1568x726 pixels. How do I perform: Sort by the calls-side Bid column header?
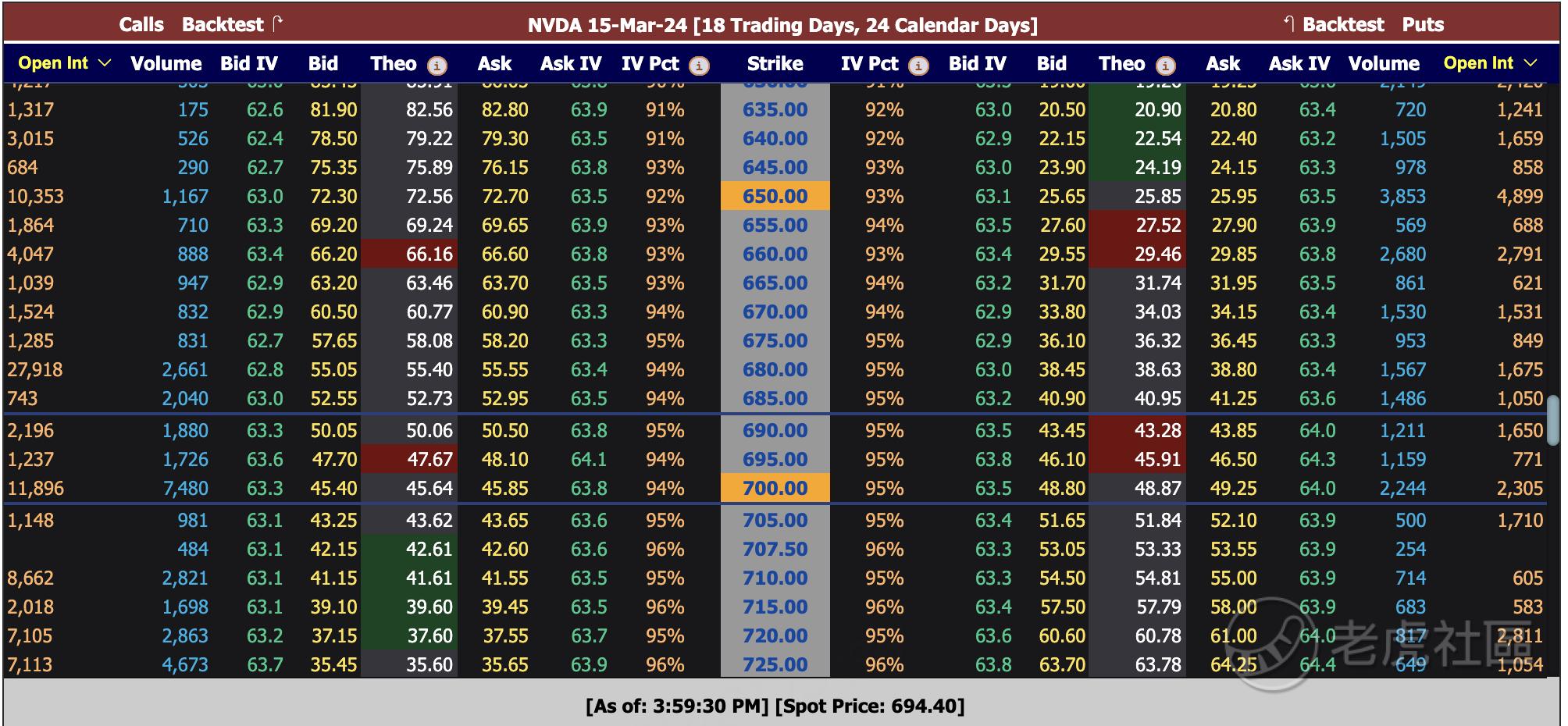[323, 64]
